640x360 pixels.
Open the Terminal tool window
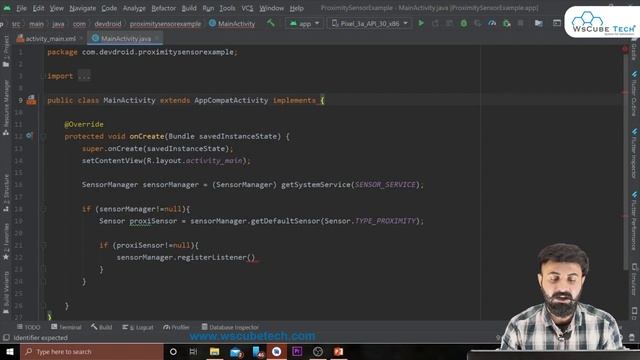[x=66, y=327]
